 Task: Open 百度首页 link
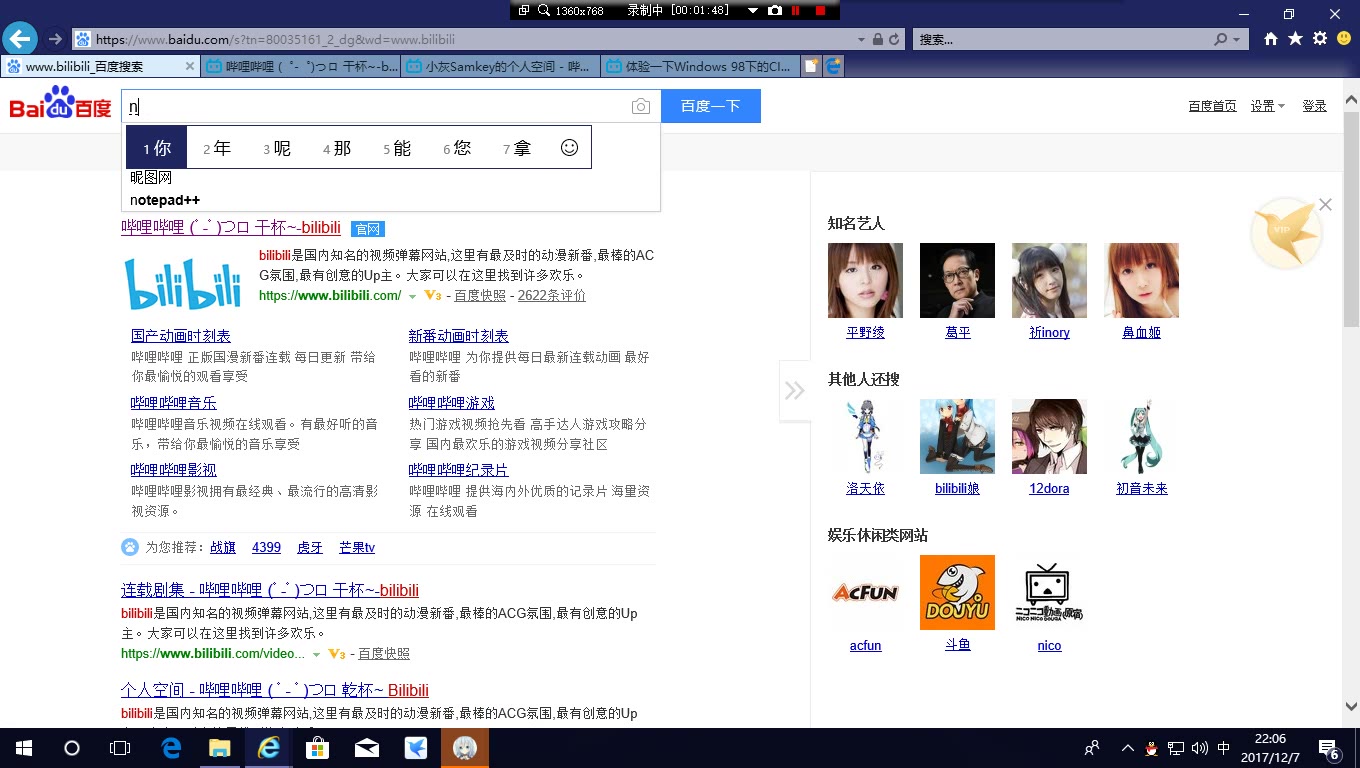pos(1212,106)
